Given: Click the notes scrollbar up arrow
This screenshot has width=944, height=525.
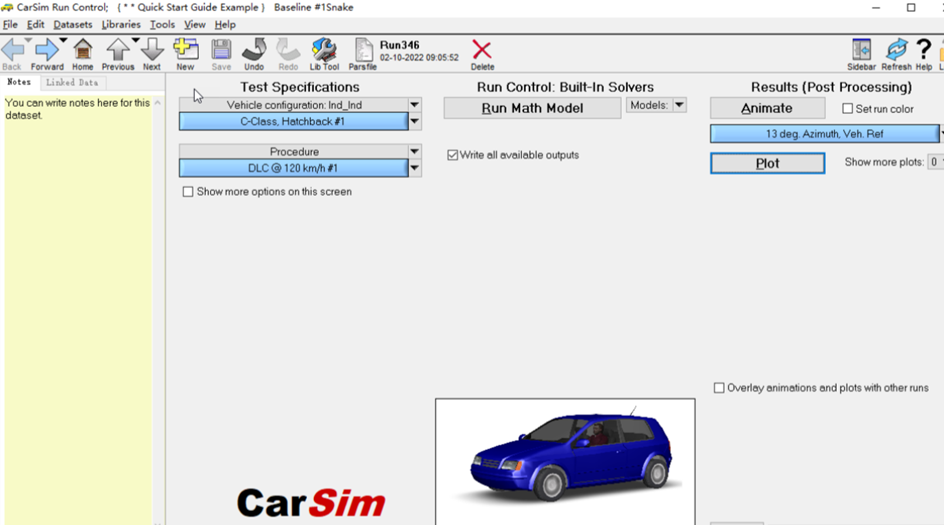Looking at the screenshot, I should pos(158,103).
